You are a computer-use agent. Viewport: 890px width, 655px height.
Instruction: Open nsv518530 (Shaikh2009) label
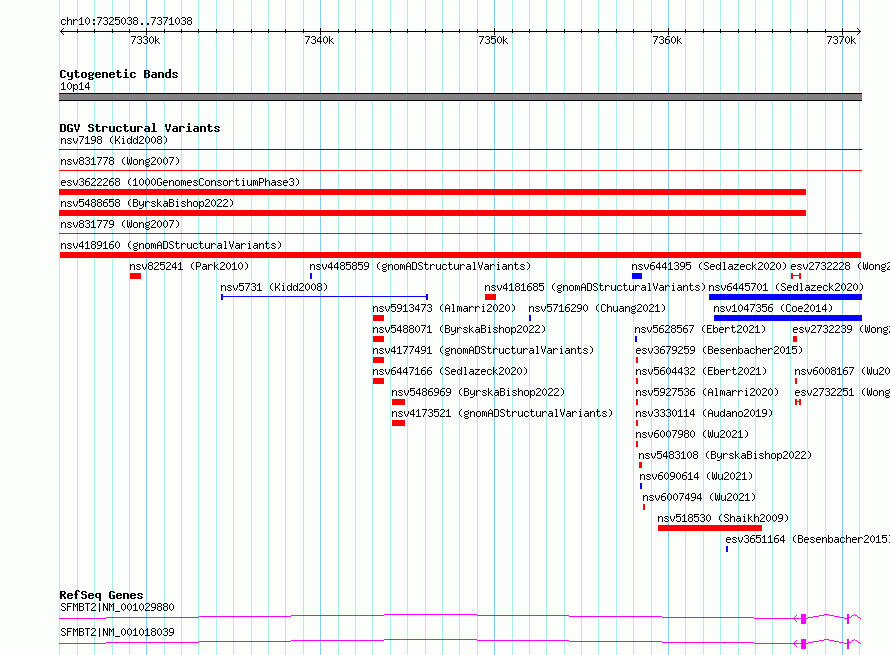(723, 518)
